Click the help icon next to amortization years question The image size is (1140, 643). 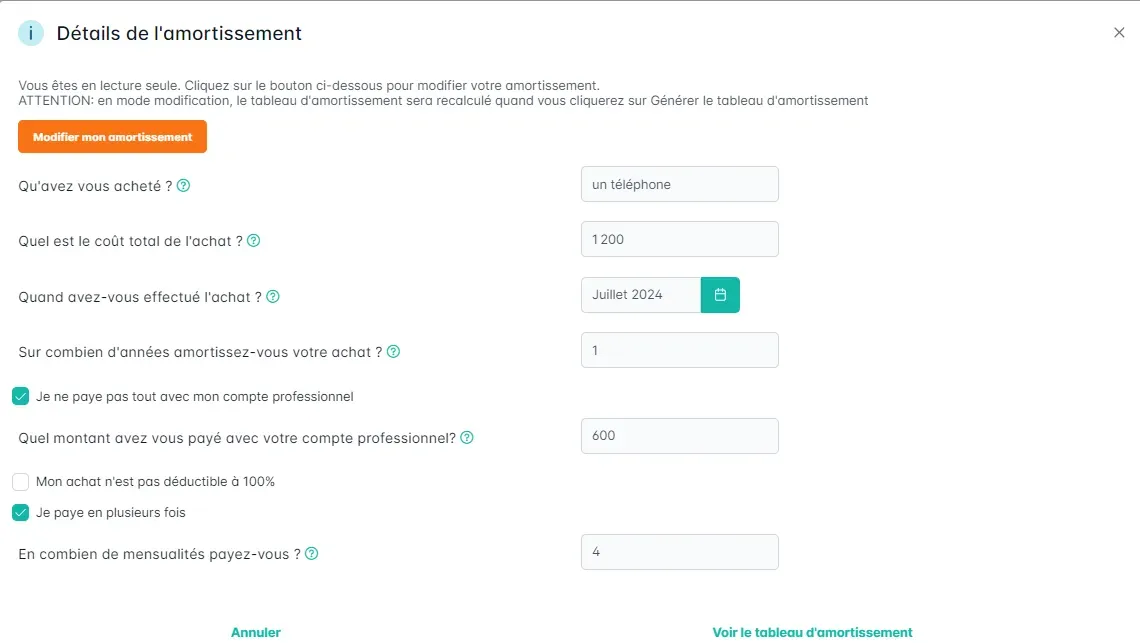[393, 352]
